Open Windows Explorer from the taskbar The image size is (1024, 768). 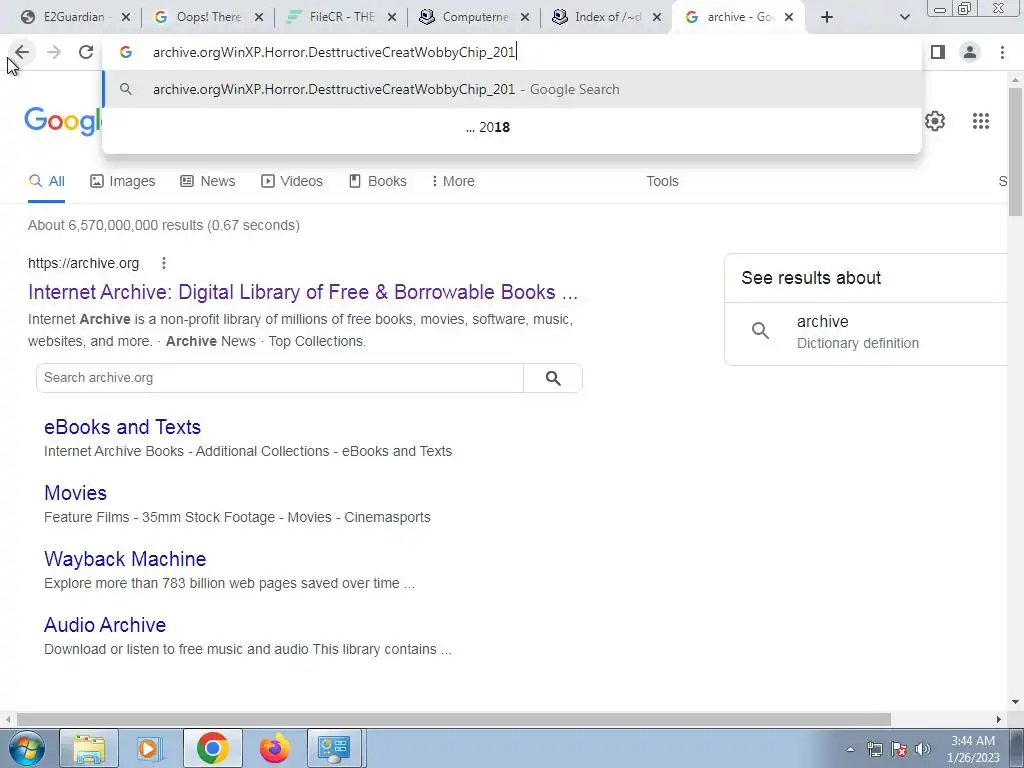[89, 748]
